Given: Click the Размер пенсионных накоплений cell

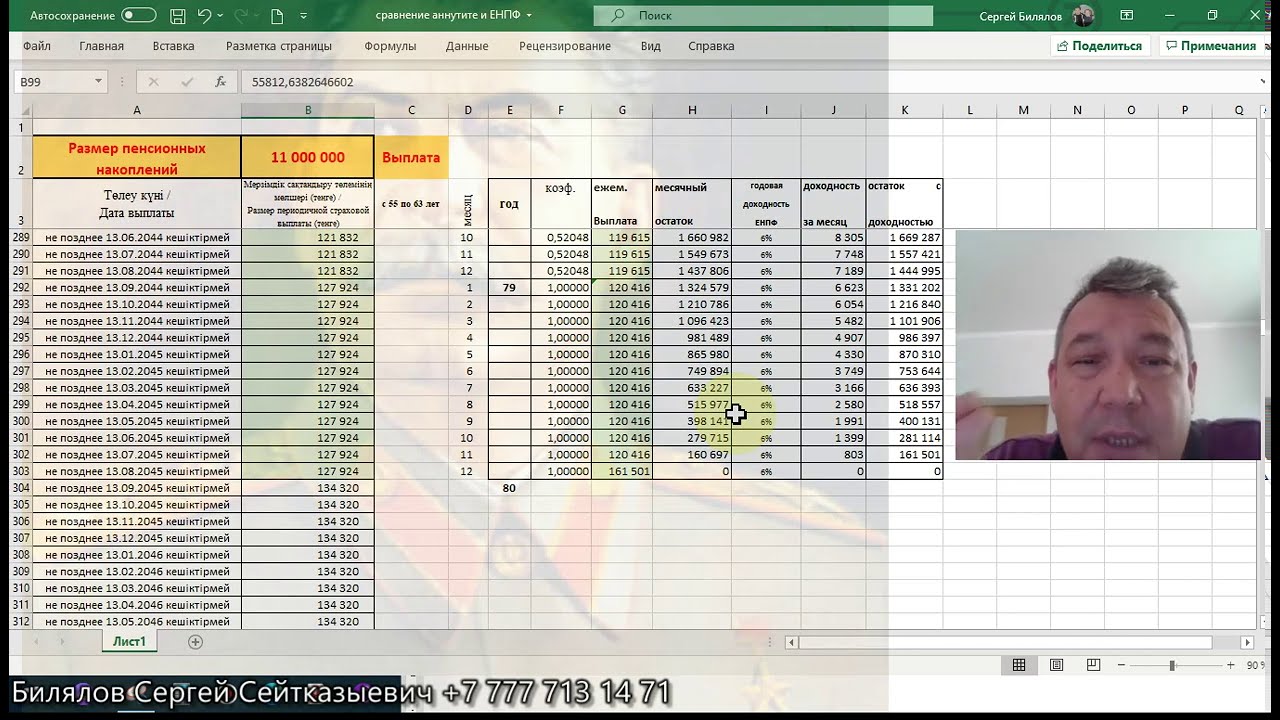Looking at the screenshot, I should pos(137,157).
